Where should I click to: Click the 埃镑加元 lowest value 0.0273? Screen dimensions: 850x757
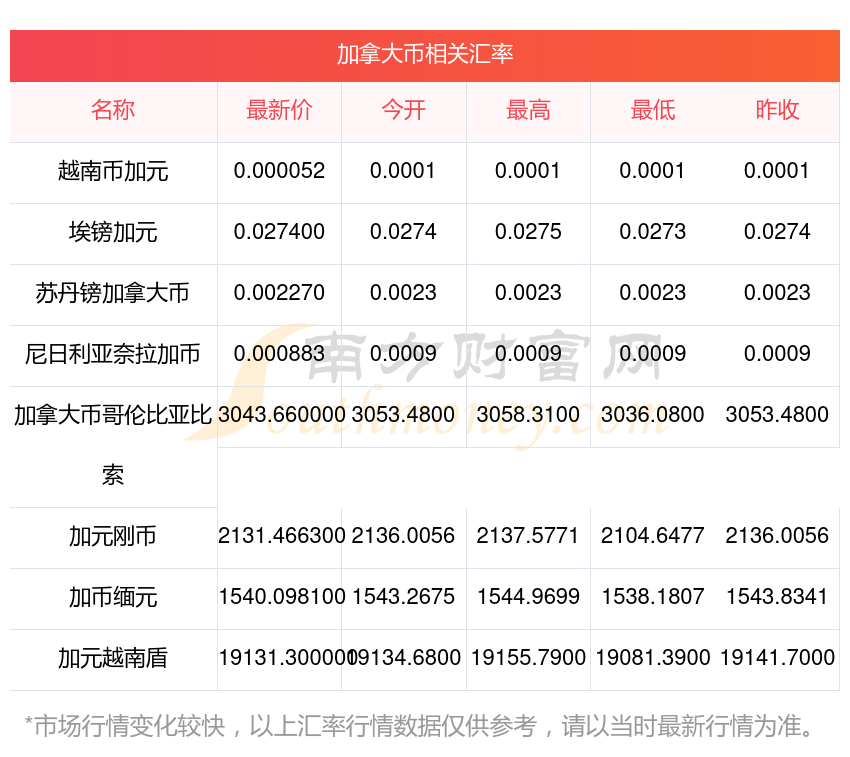(653, 232)
